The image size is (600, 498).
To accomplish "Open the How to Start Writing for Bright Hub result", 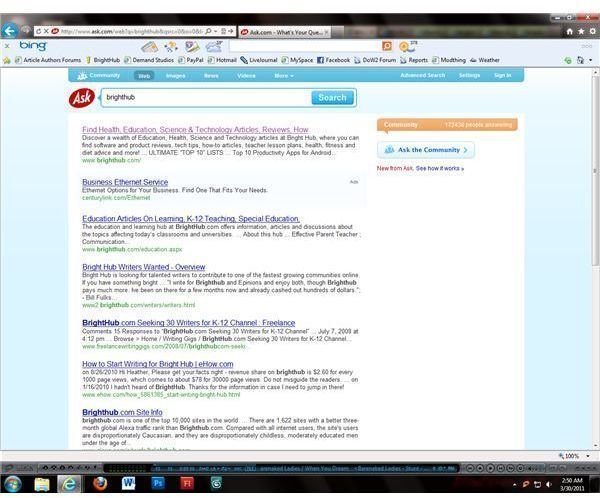I will tap(158, 364).
